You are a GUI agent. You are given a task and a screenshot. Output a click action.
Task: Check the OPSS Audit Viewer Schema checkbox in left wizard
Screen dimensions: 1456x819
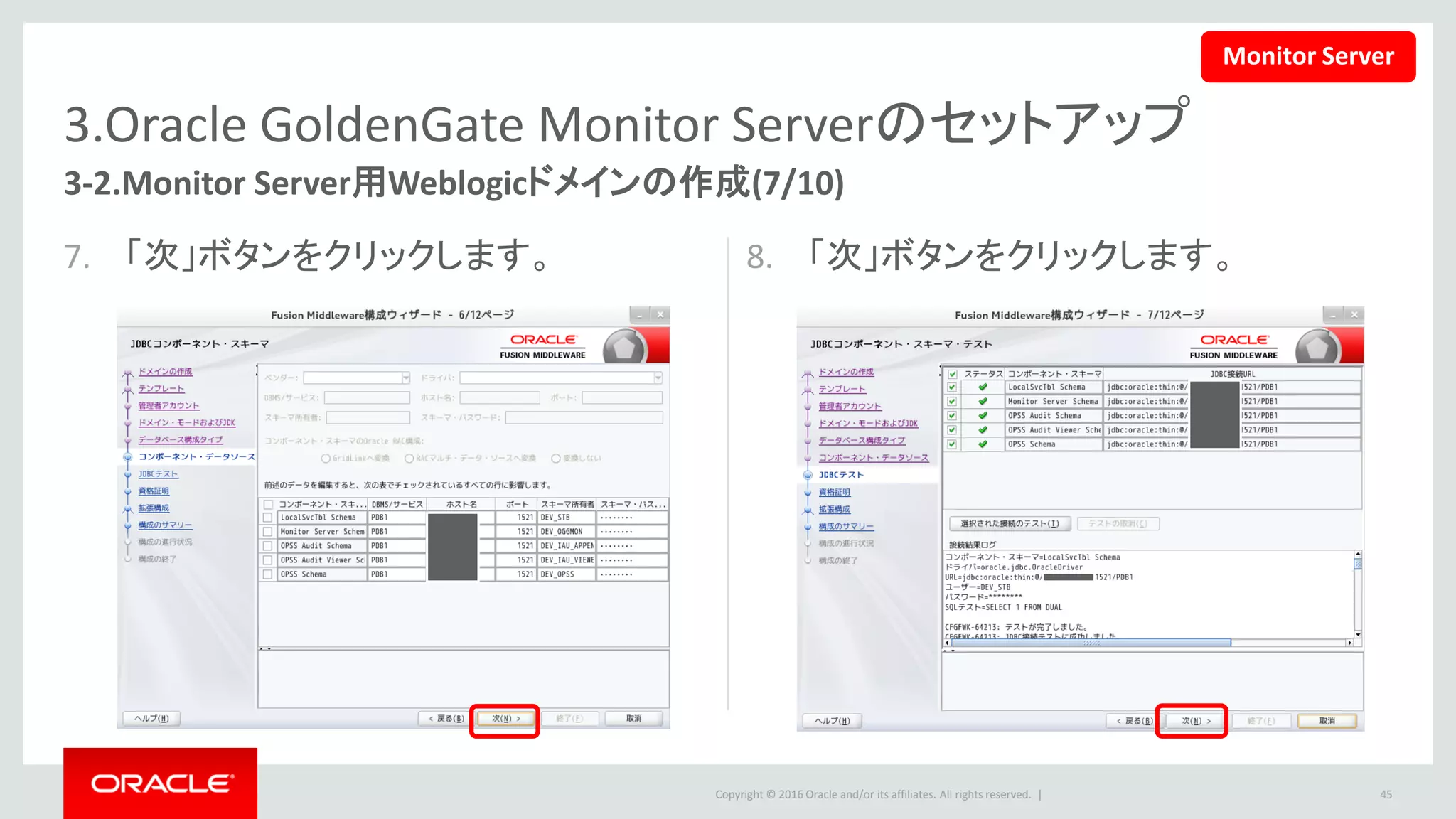coord(268,560)
